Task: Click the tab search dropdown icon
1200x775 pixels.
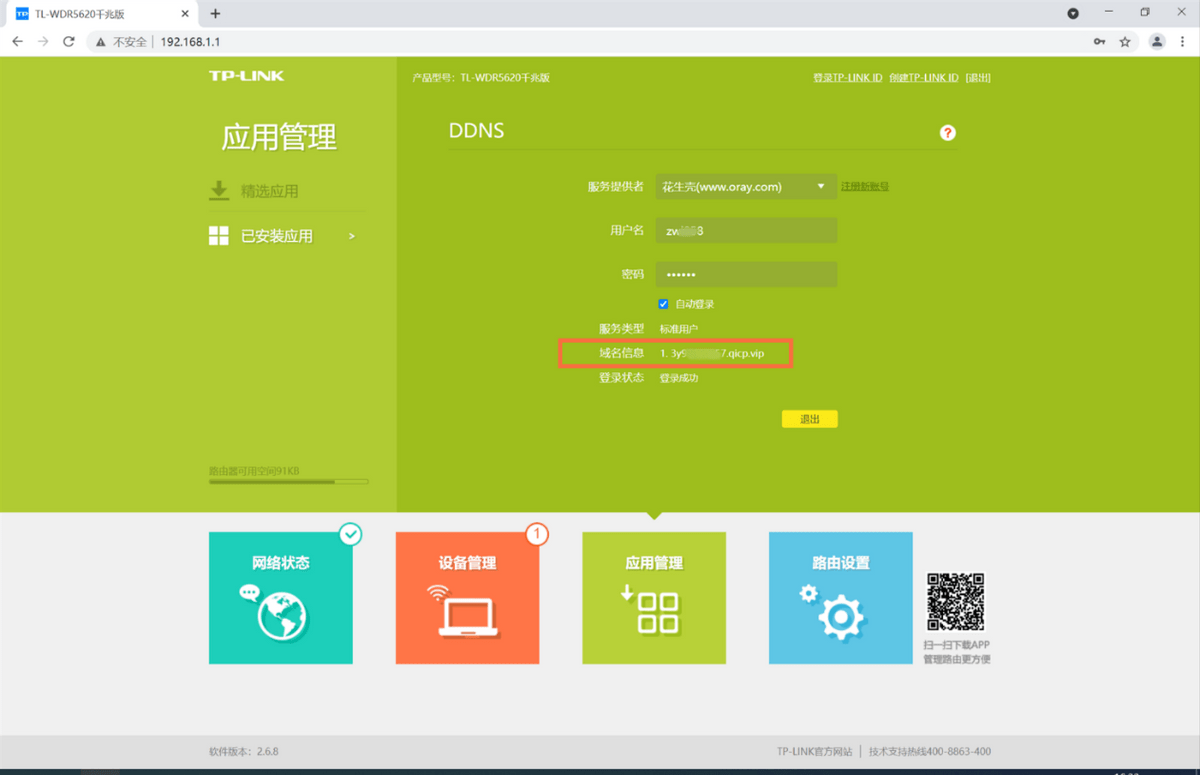Action: coord(1073,13)
